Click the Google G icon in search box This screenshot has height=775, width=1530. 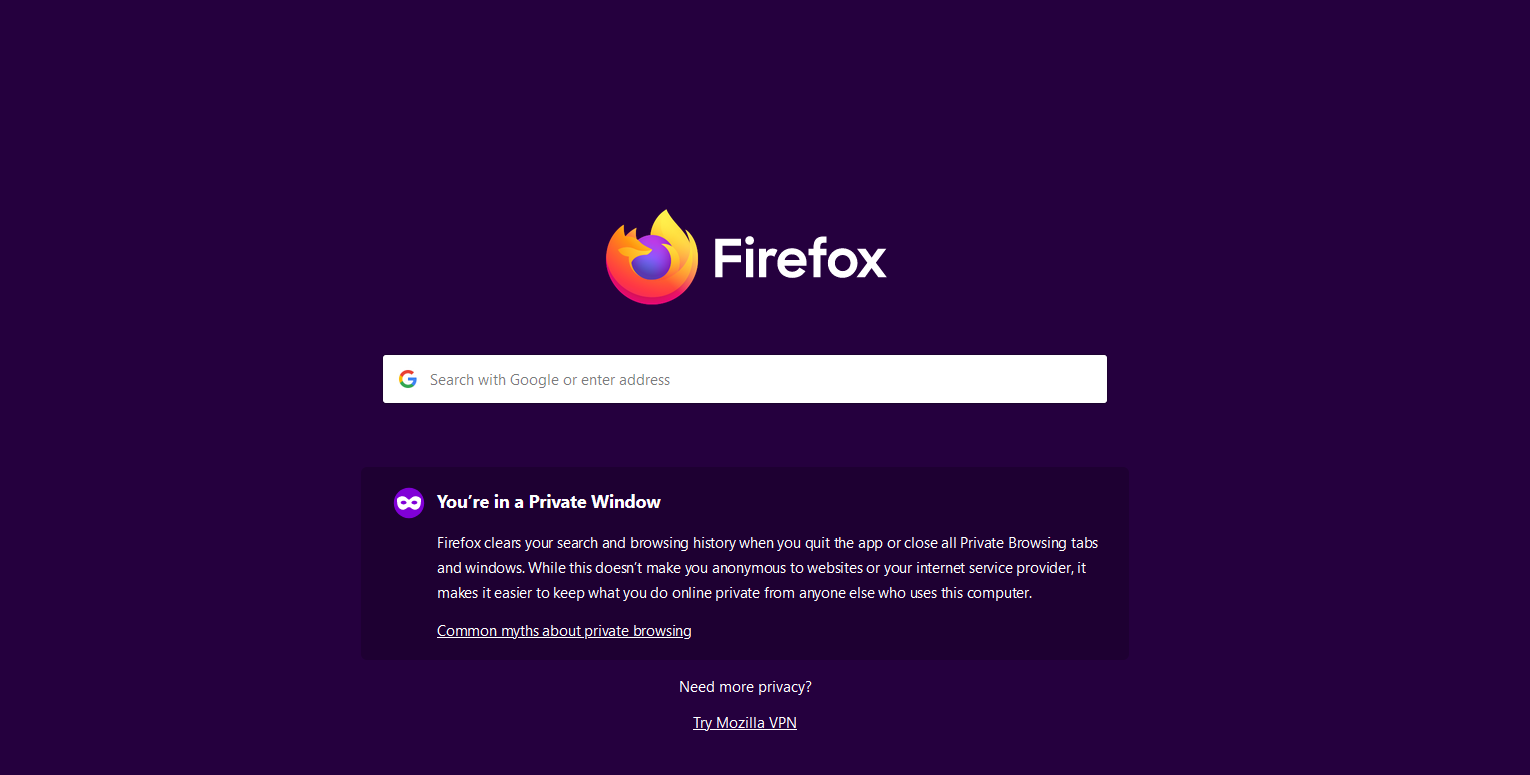click(x=408, y=379)
